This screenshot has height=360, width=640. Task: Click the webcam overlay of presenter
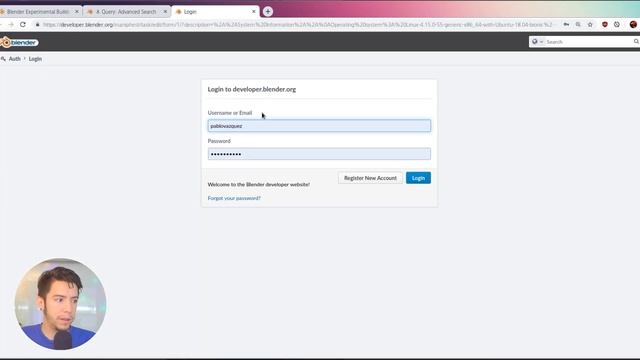[x=60, y=304]
